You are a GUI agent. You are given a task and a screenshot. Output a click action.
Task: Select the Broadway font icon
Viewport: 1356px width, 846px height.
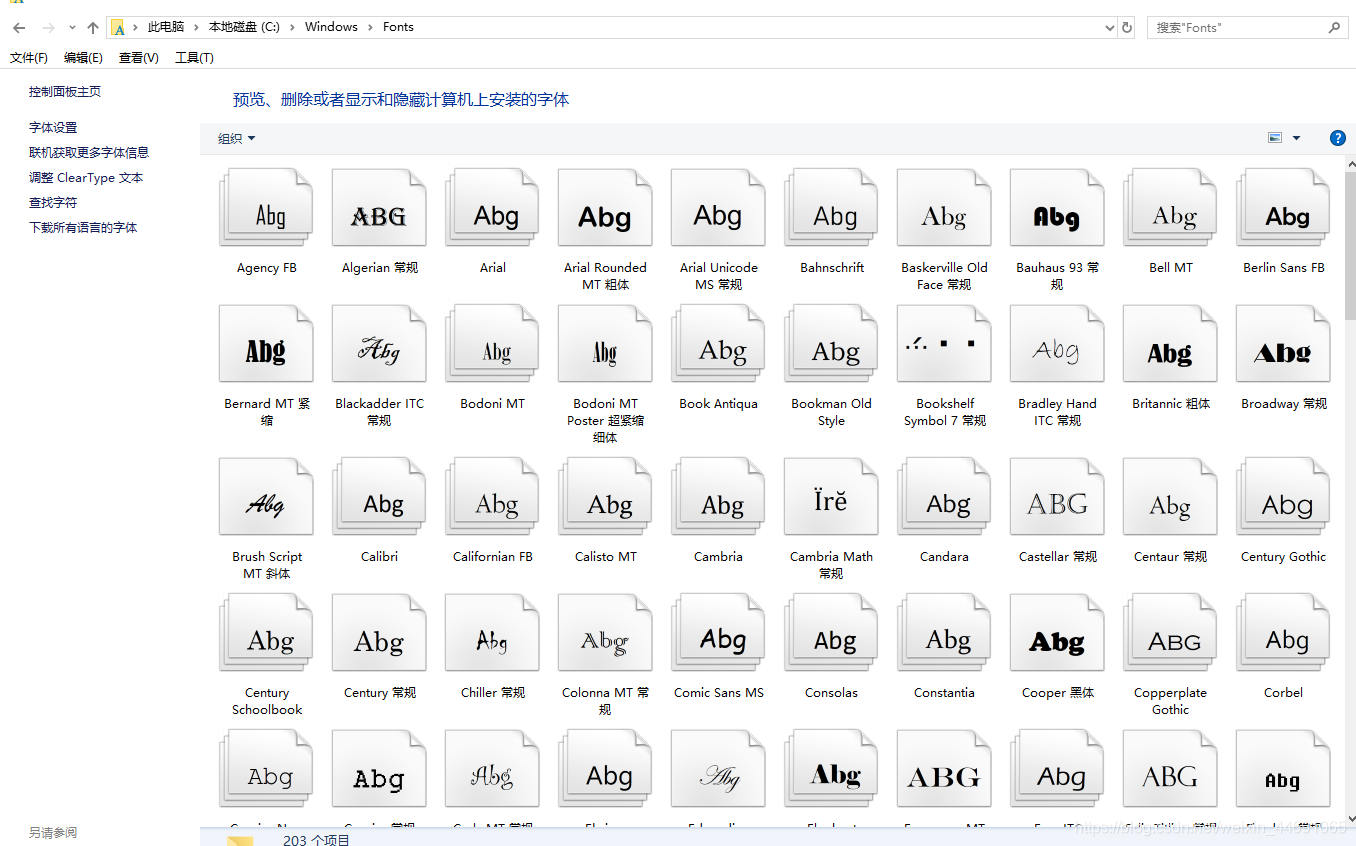(x=1283, y=344)
